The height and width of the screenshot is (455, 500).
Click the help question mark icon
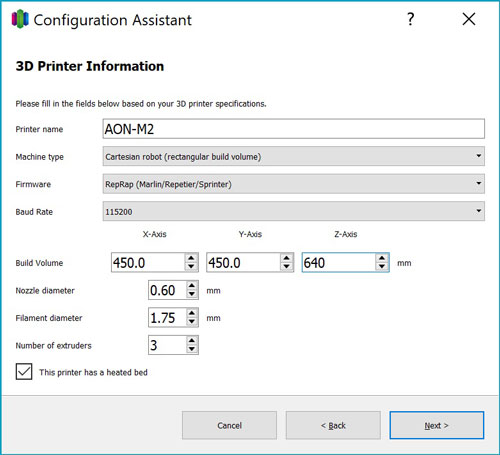411,19
